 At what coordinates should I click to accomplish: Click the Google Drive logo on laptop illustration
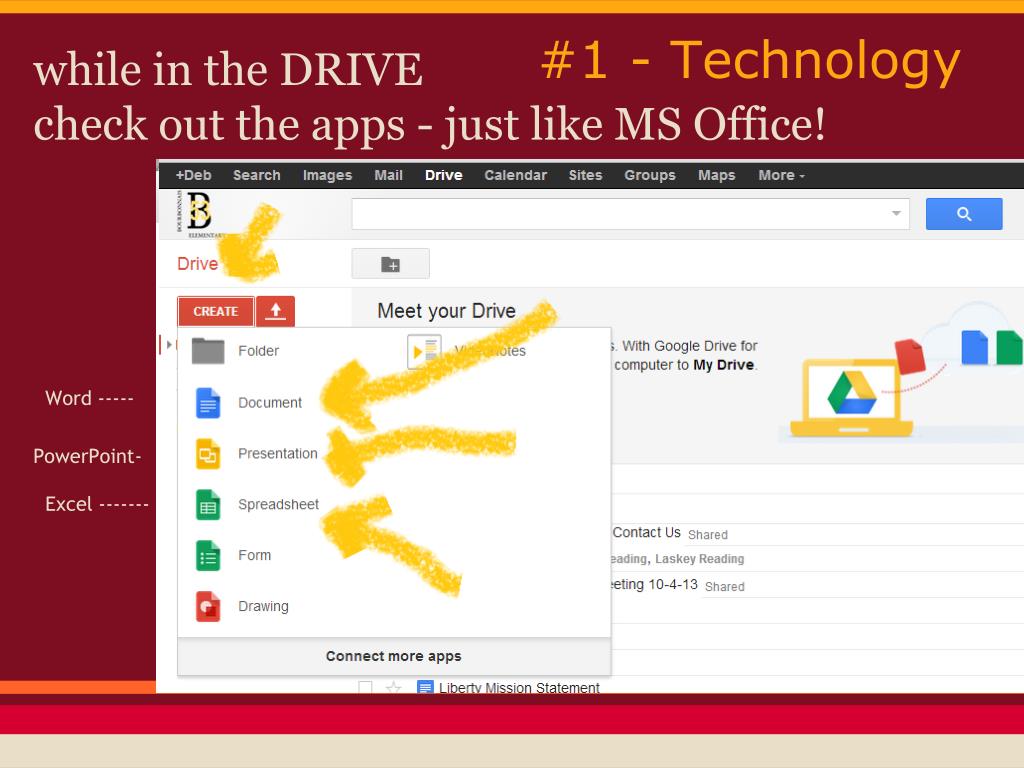(851, 392)
